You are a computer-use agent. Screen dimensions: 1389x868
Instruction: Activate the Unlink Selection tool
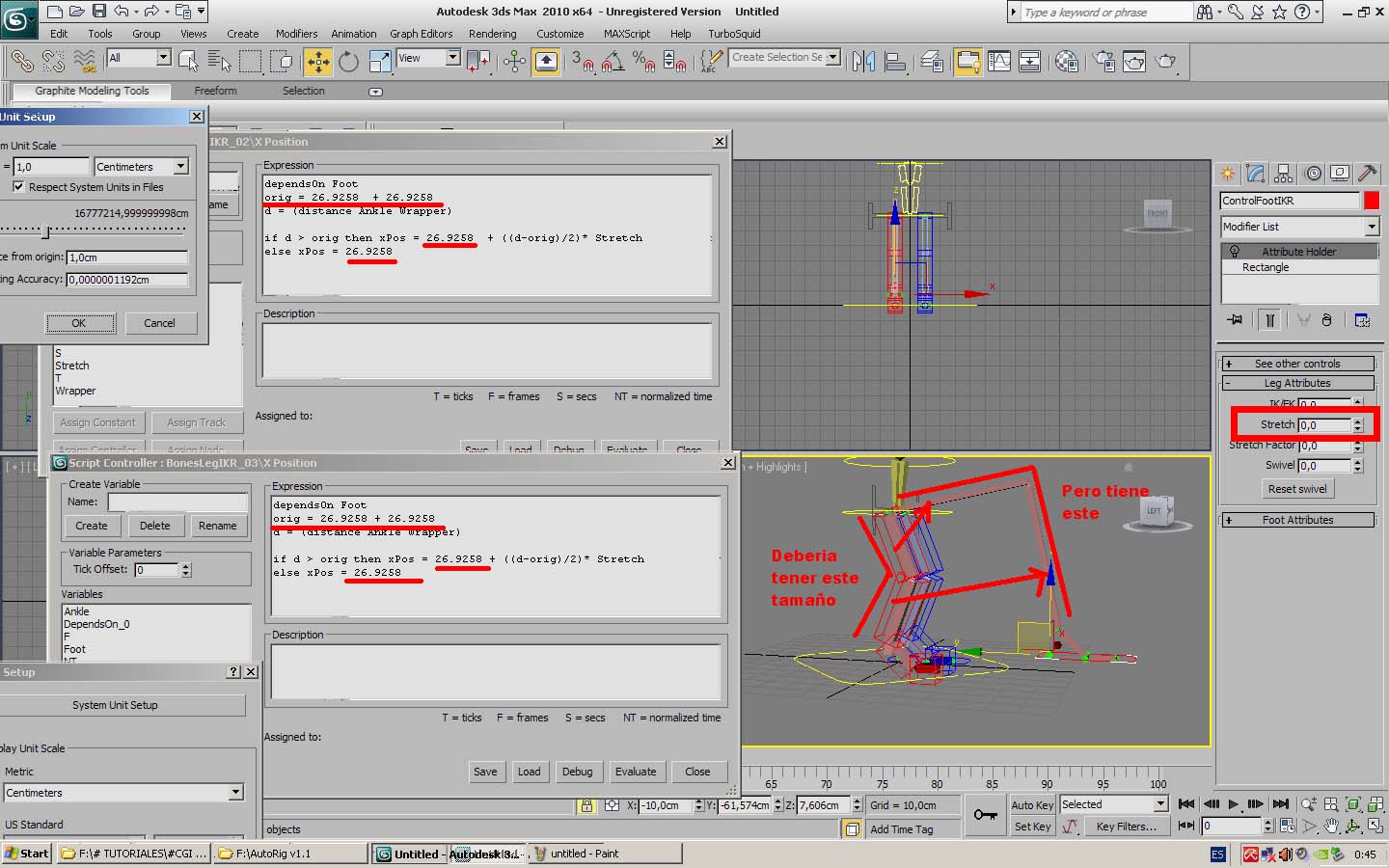point(53,61)
